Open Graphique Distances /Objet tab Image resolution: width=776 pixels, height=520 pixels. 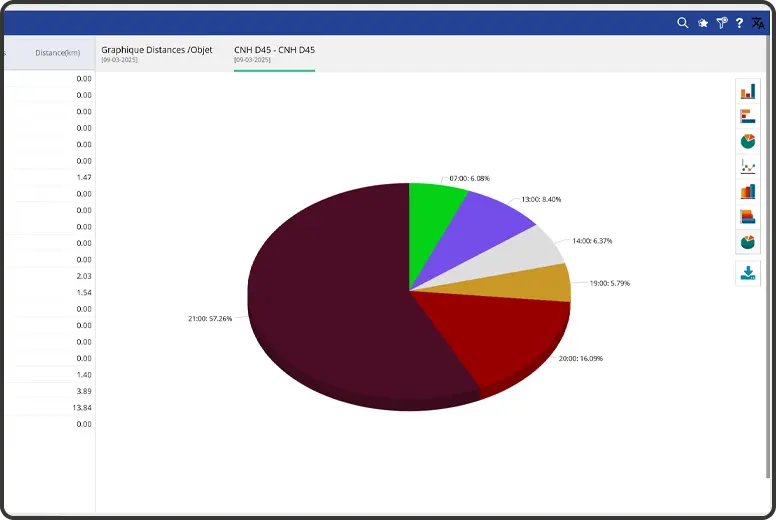[157, 53]
